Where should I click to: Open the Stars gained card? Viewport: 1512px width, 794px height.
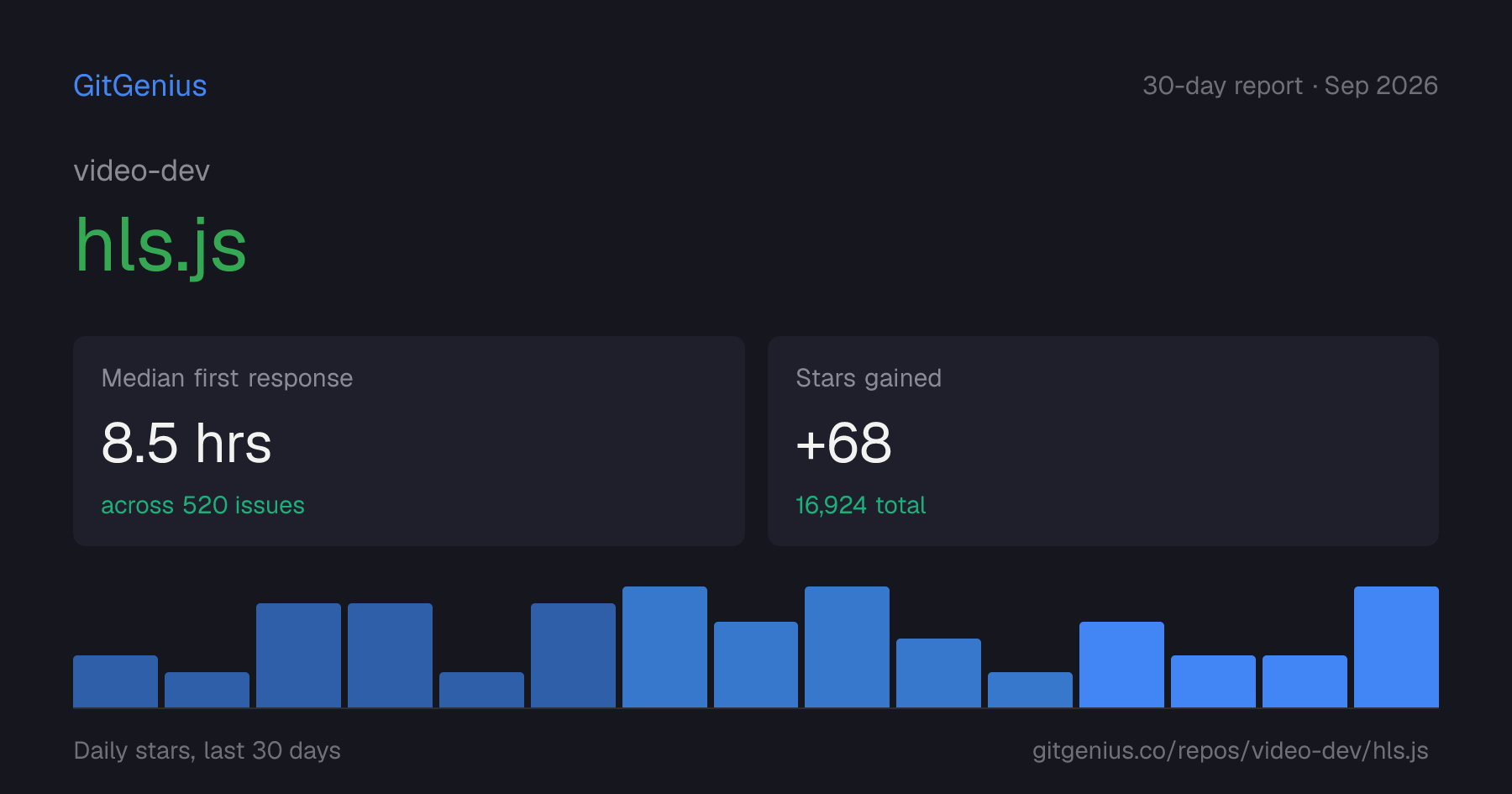1103,441
